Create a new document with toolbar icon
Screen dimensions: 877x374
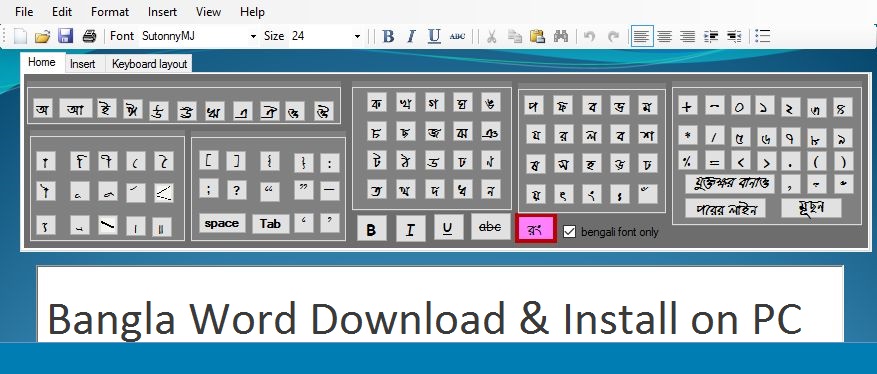coord(20,37)
